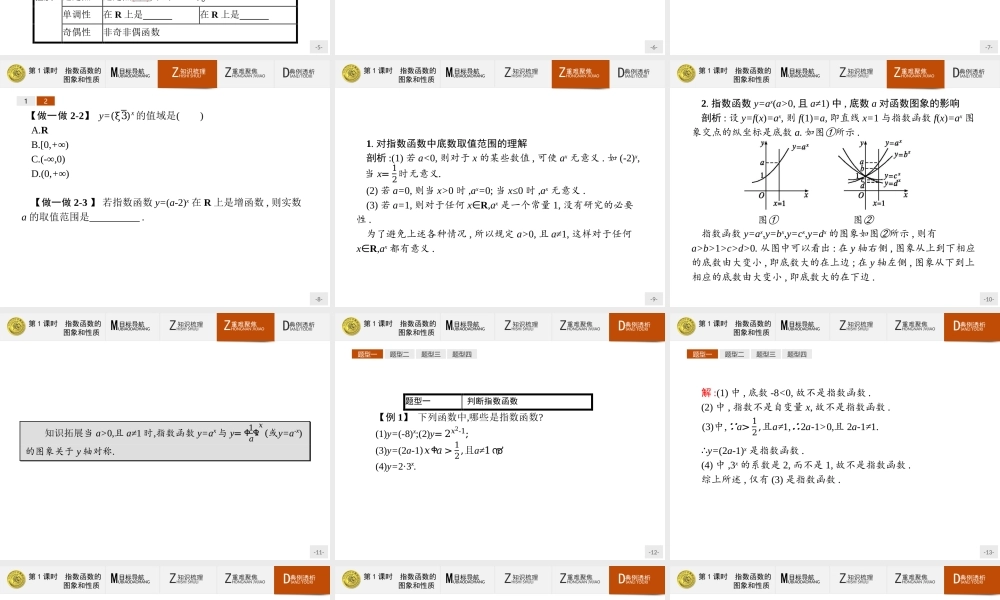Open the 典例透析 D icon on the middle-center slide
The image size is (1000, 600).
pyautogui.click(x=634, y=325)
